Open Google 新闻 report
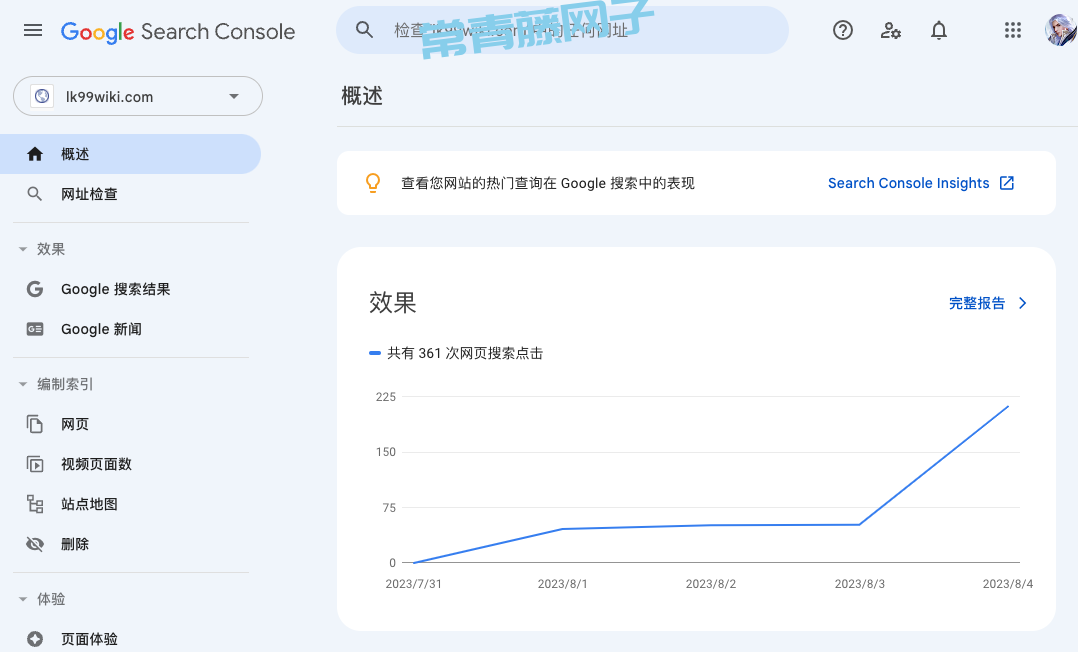Viewport: 1078px width, 652px height. coord(131,329)
